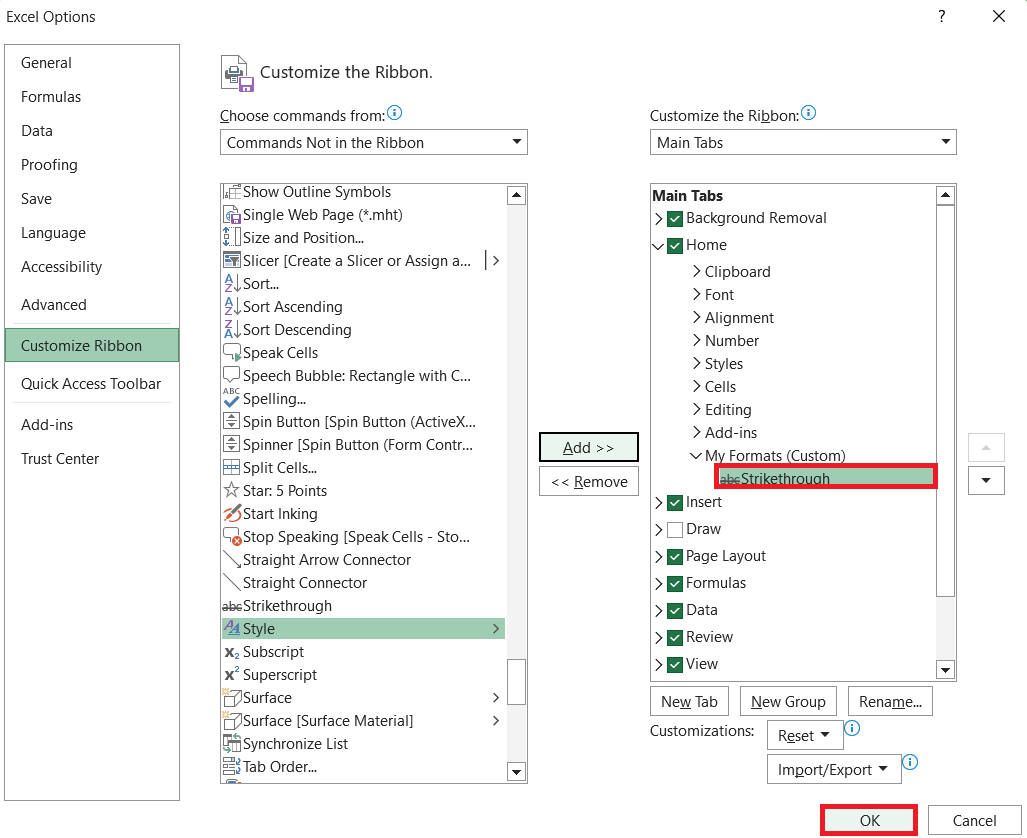The image size is (1027, 838).
Task: Select Strikethrough under My Formats (Custom)
Action: click(x=827, y=478)
